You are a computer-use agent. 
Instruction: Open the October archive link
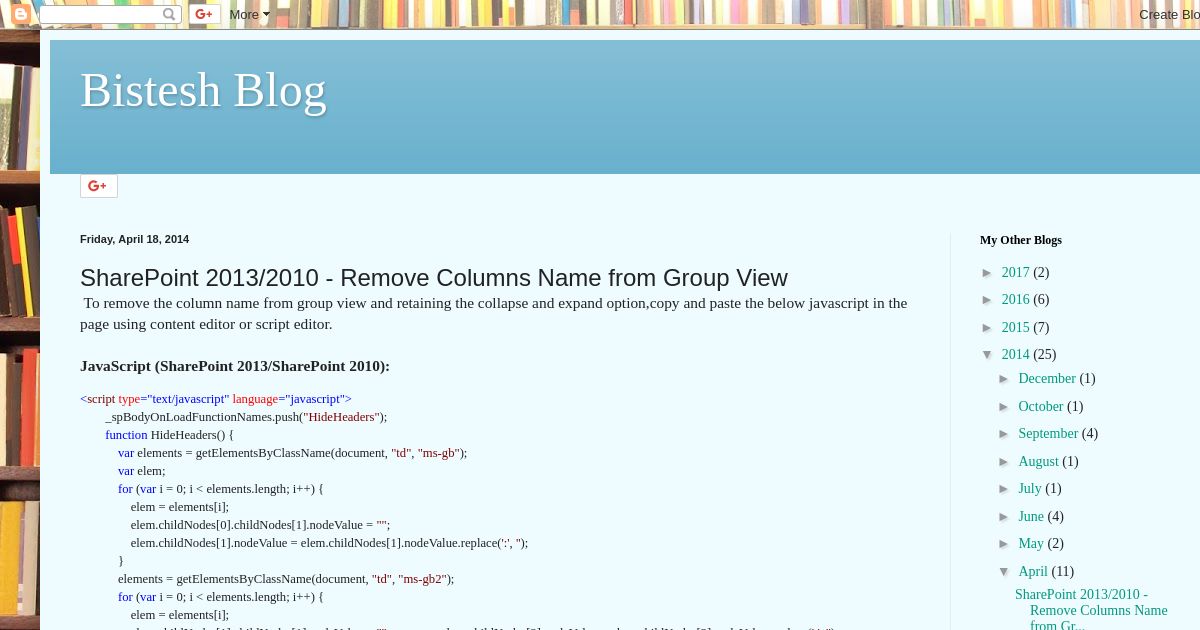coord(1041,406)
